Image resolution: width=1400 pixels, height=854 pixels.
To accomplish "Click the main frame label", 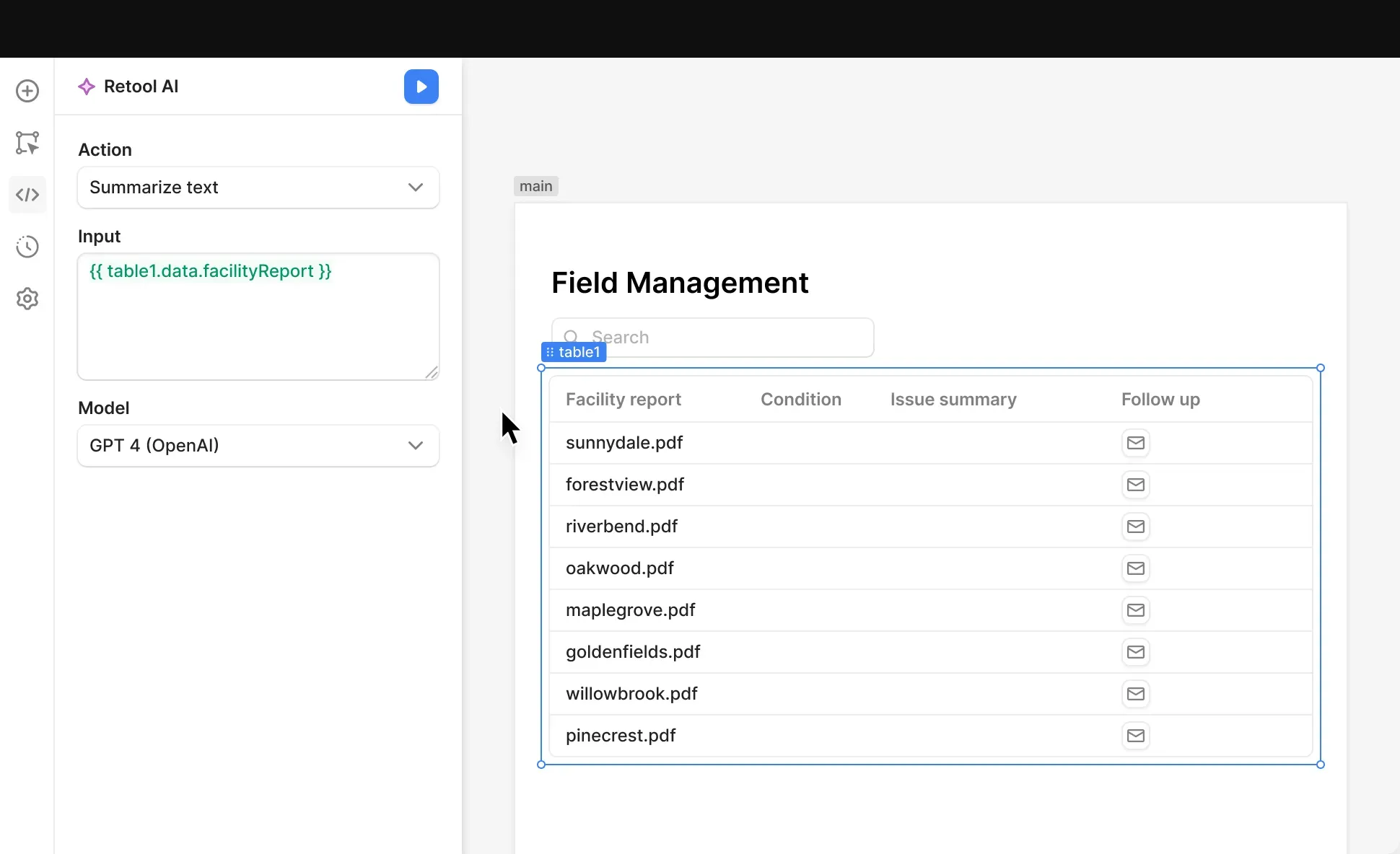I will (x=536, y=186).
